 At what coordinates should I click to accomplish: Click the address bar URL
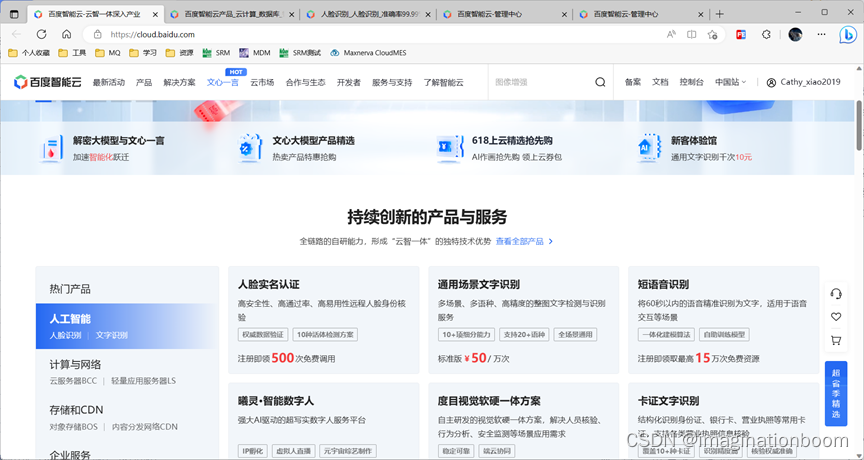tap(153, 34)
